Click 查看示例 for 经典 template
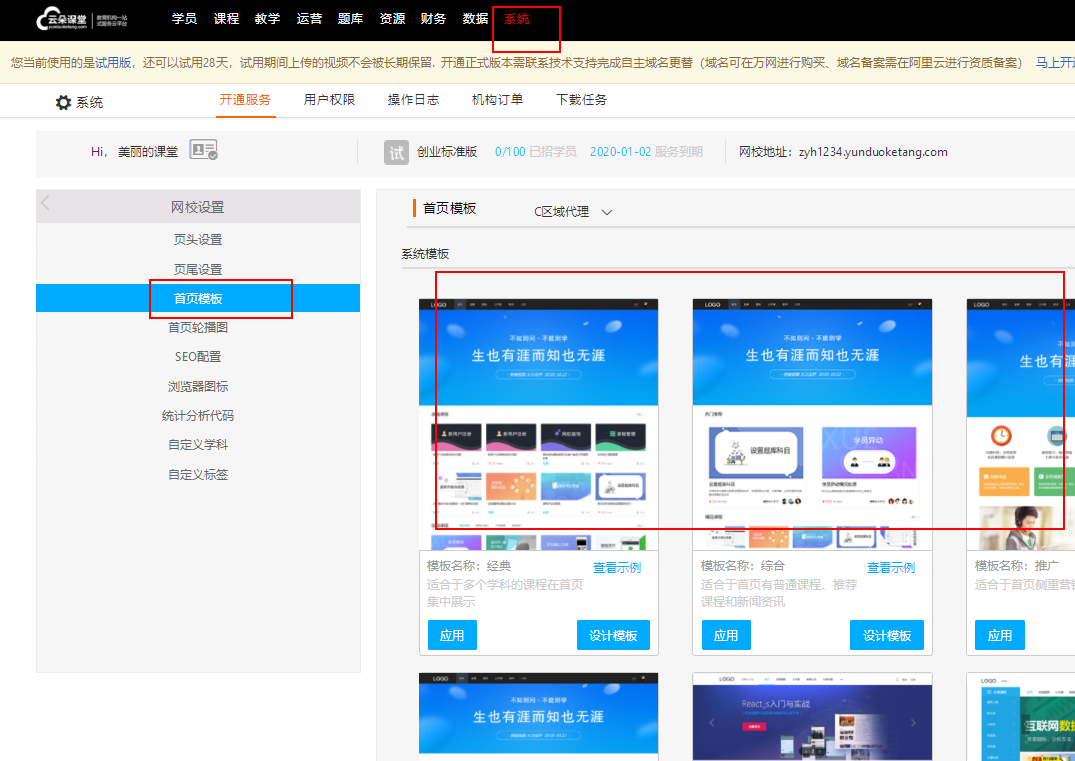 pyautogui.click(x=616, y=568)
